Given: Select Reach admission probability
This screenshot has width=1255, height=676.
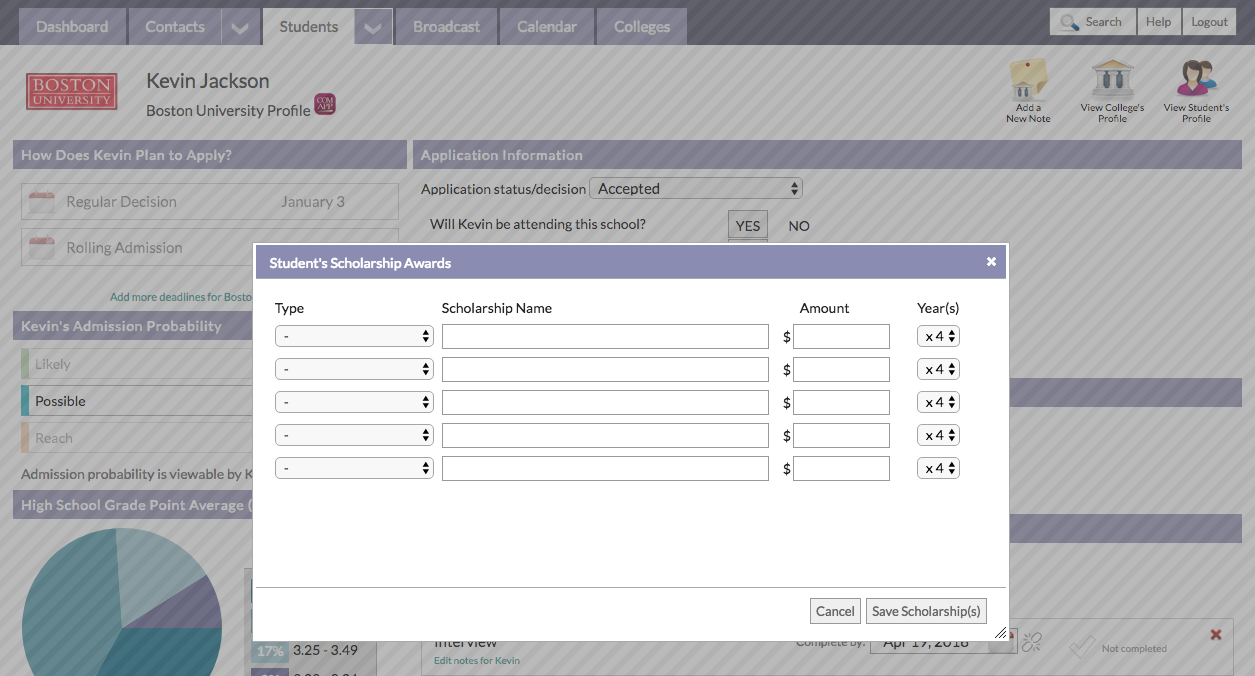Looking at the screenshot, I should (137, 438).
